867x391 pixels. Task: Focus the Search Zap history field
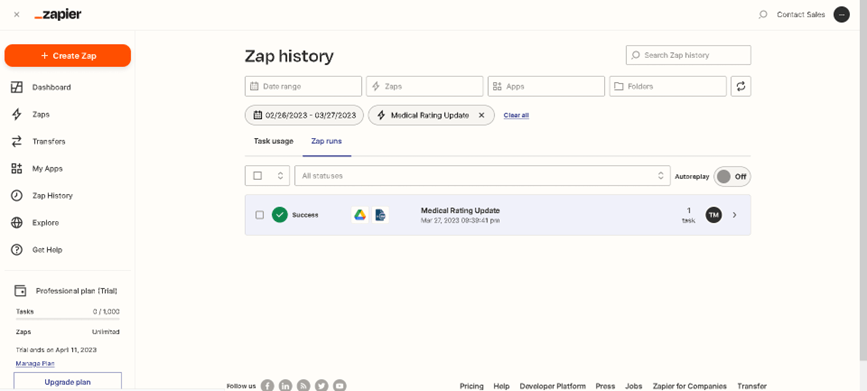(x=688, y=55)
